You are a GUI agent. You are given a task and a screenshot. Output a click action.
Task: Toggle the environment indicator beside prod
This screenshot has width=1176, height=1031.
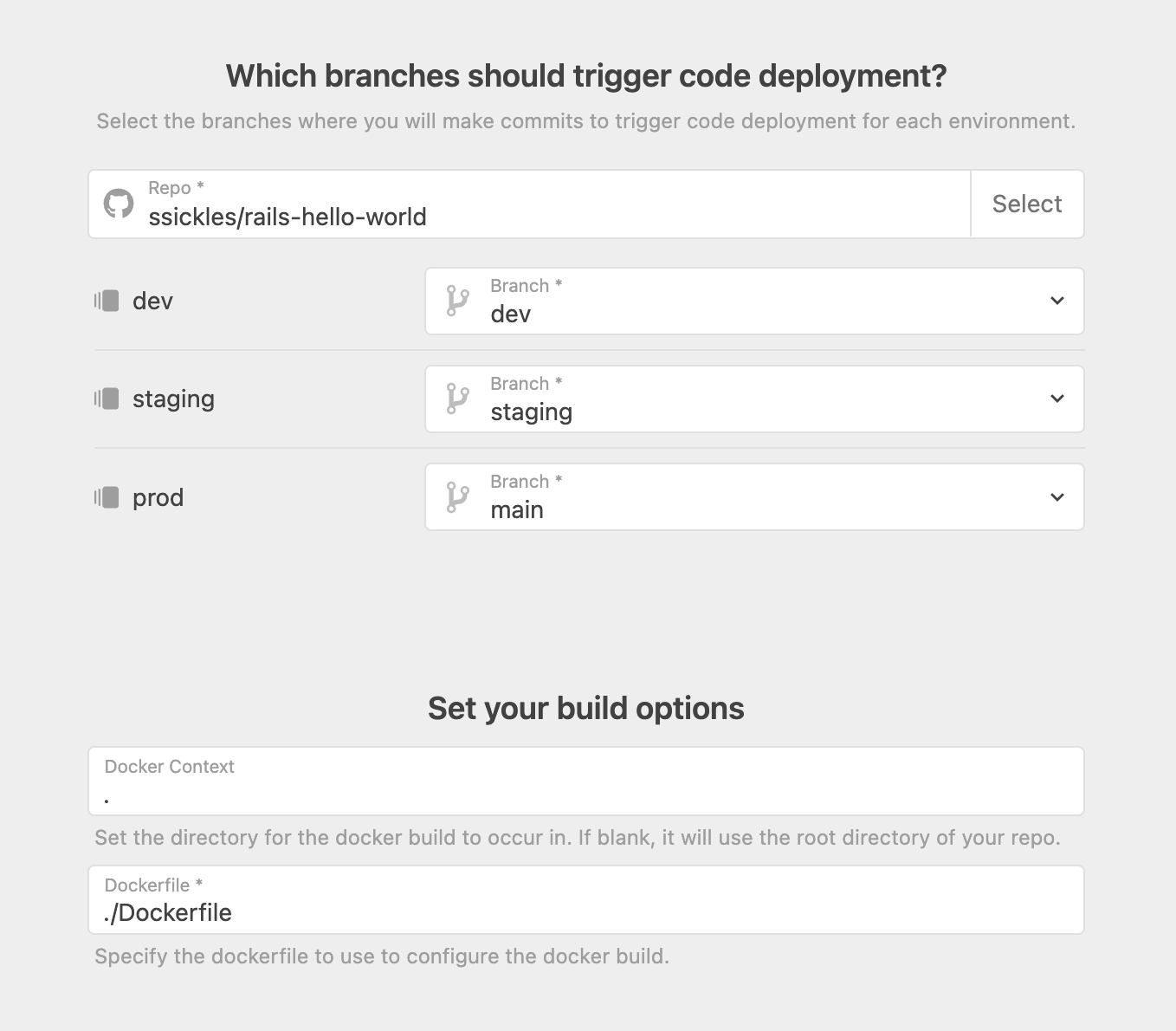(105, 496)
